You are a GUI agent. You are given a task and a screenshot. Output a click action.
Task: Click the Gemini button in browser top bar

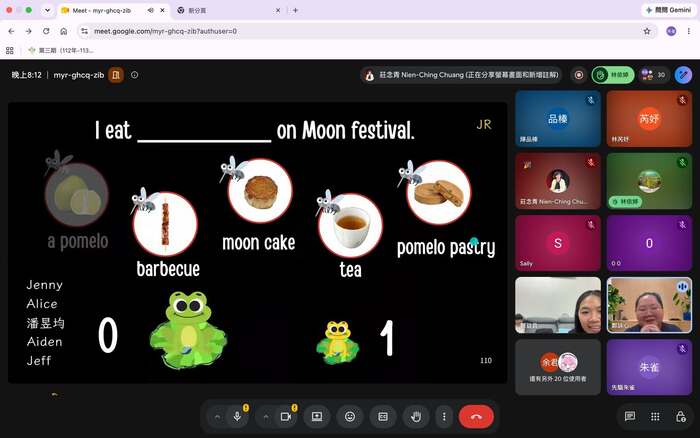point(668,10)
